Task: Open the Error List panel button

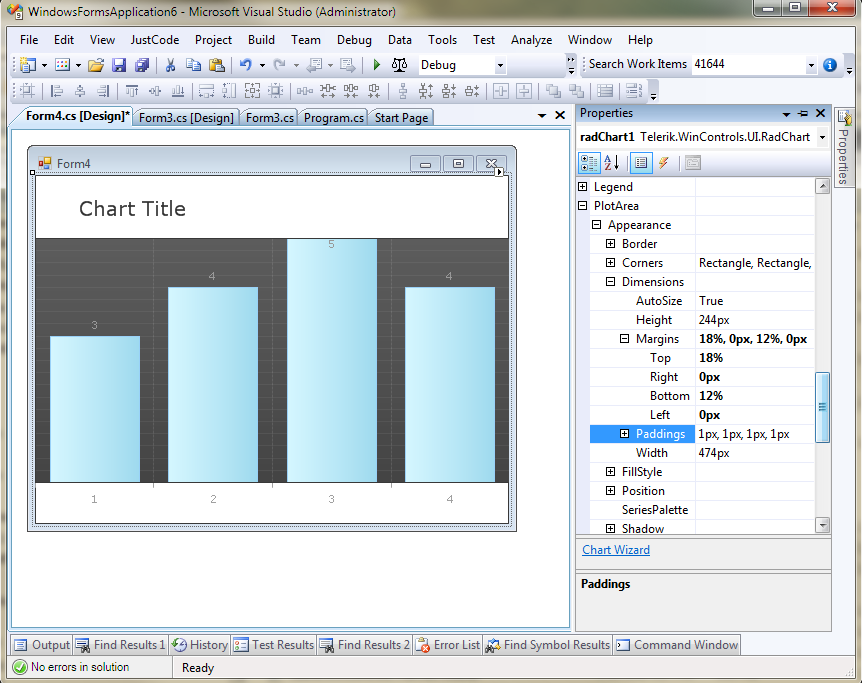Action: click(448, 645)
